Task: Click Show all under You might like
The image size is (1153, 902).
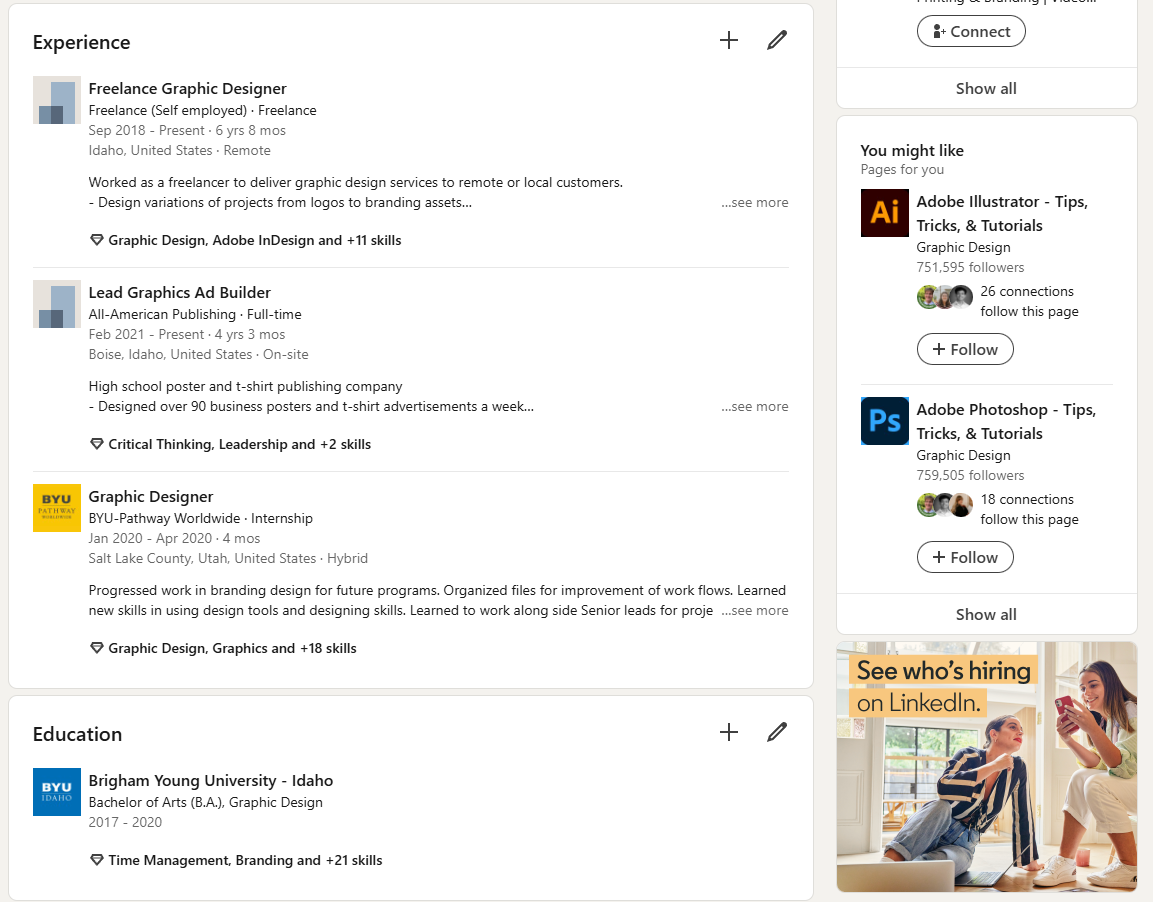Action: coord(986,614)
